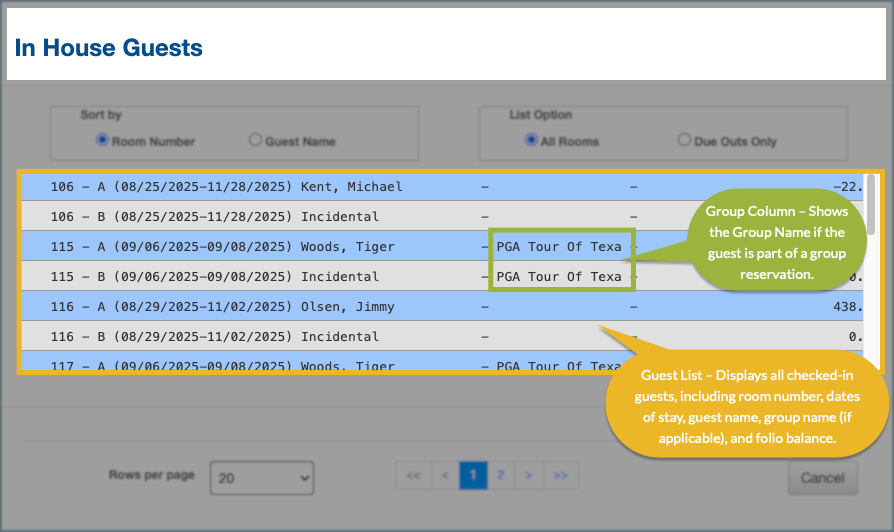Go to next page using > button

(x=528, y=477)
